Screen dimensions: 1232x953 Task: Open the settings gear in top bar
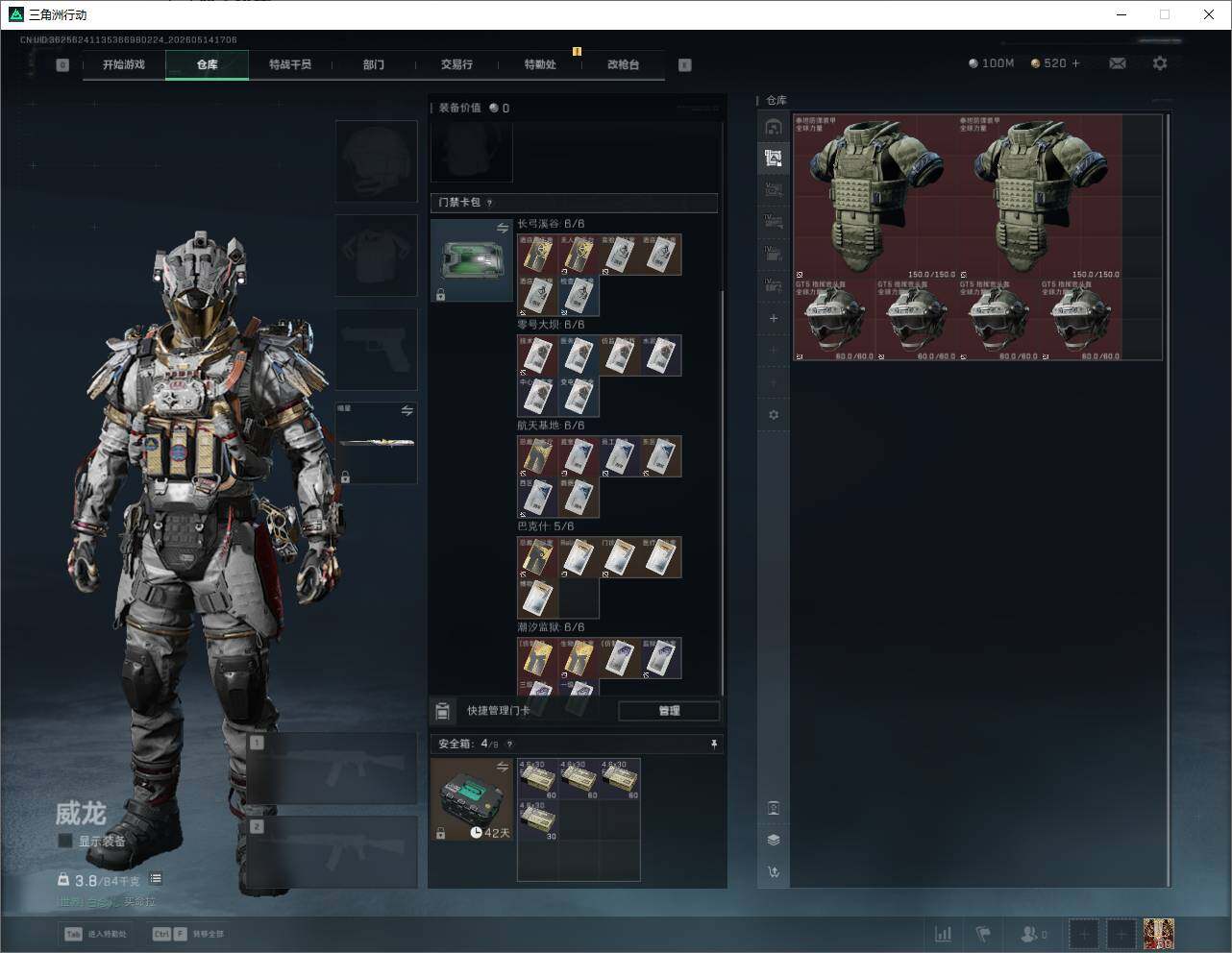[1160, 63]
